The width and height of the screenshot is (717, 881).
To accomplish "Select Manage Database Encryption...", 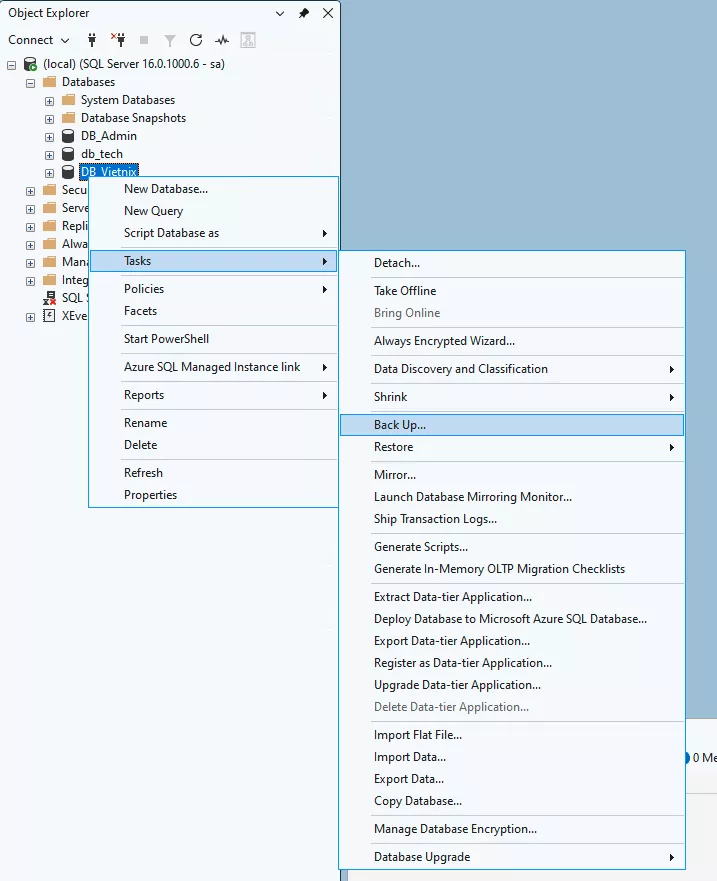I will click(x=512, y=829).
